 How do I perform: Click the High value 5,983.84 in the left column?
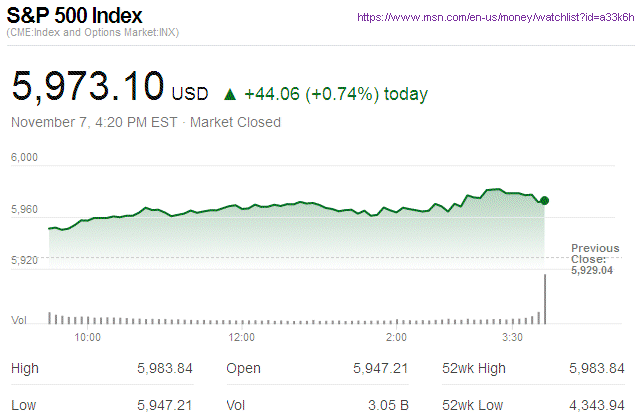(x=165, y=369)
